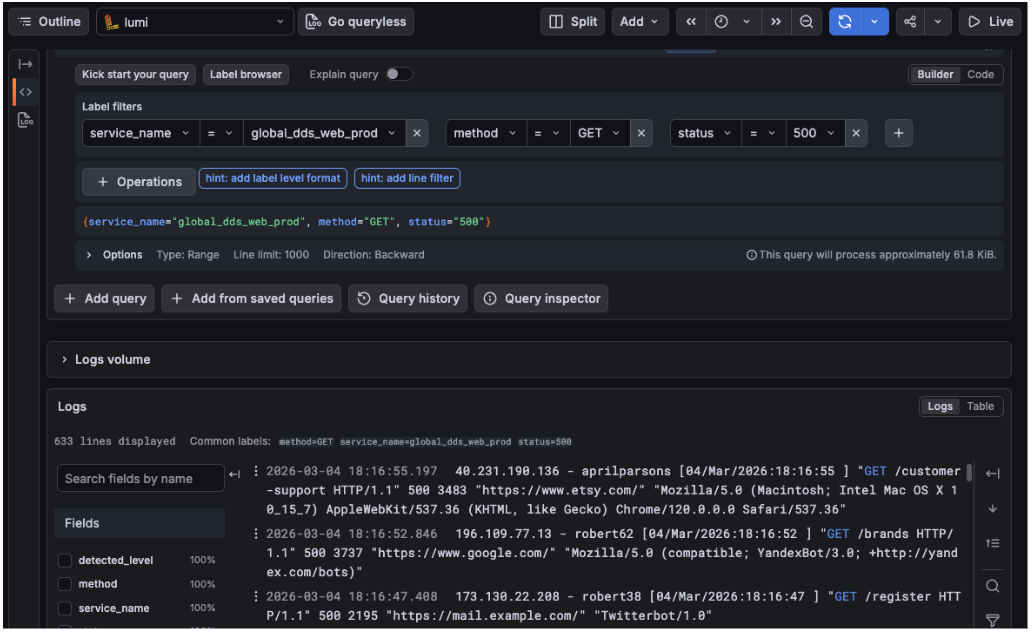1032x633 pixels.
Task: Open the 500 value dropdown
Action: coord(814,133)
